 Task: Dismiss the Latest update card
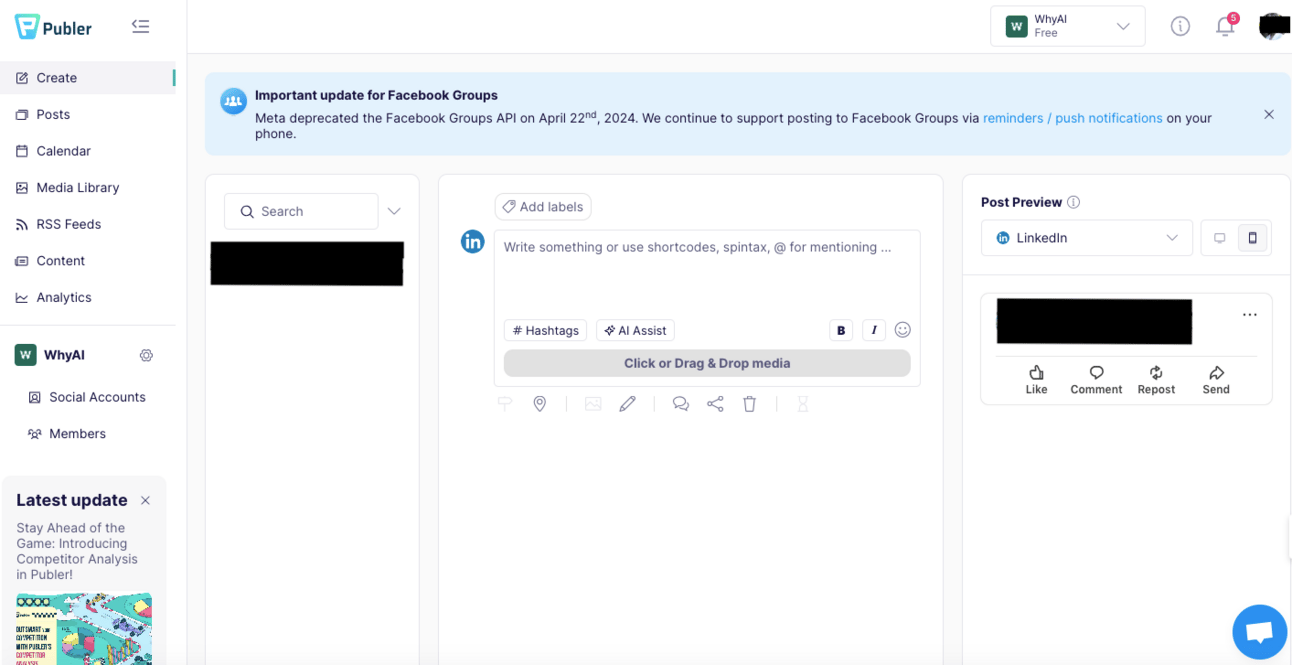(145, 500)
